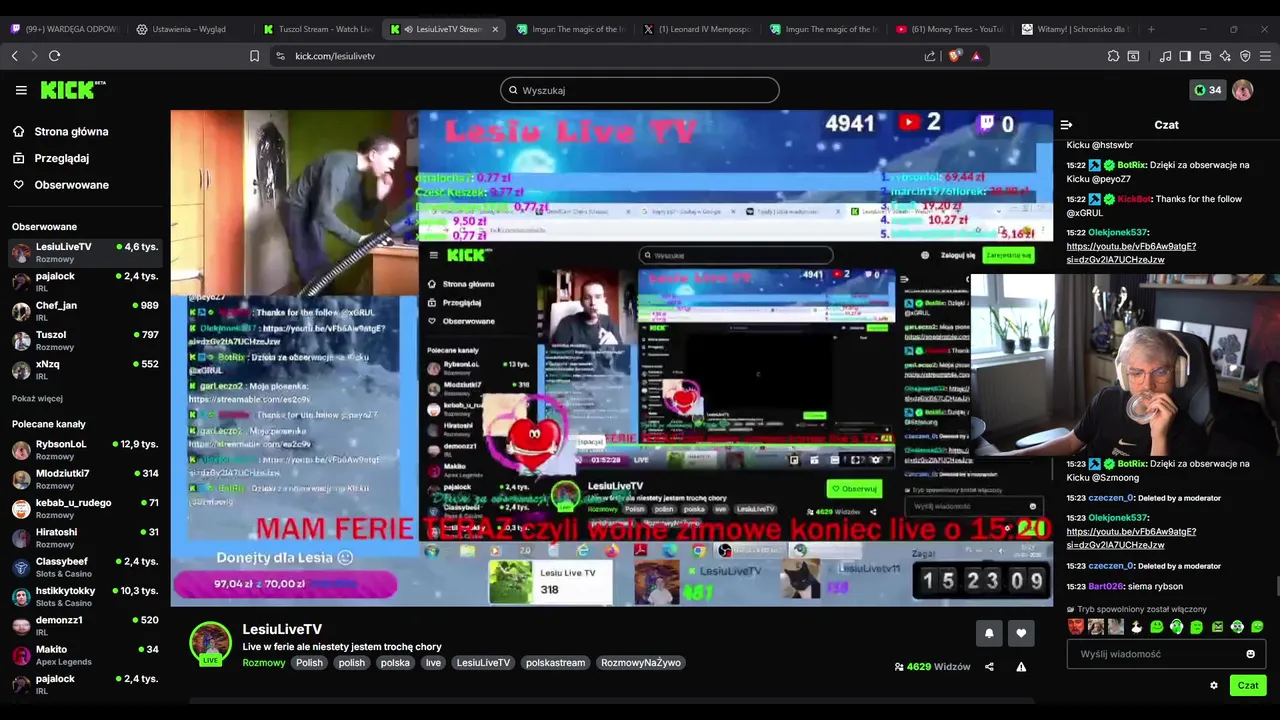Image resolution: width=1280 pixels, height=720 pixels.
Task: Open the media control music note icon
Action: [x=1165, y=56]
